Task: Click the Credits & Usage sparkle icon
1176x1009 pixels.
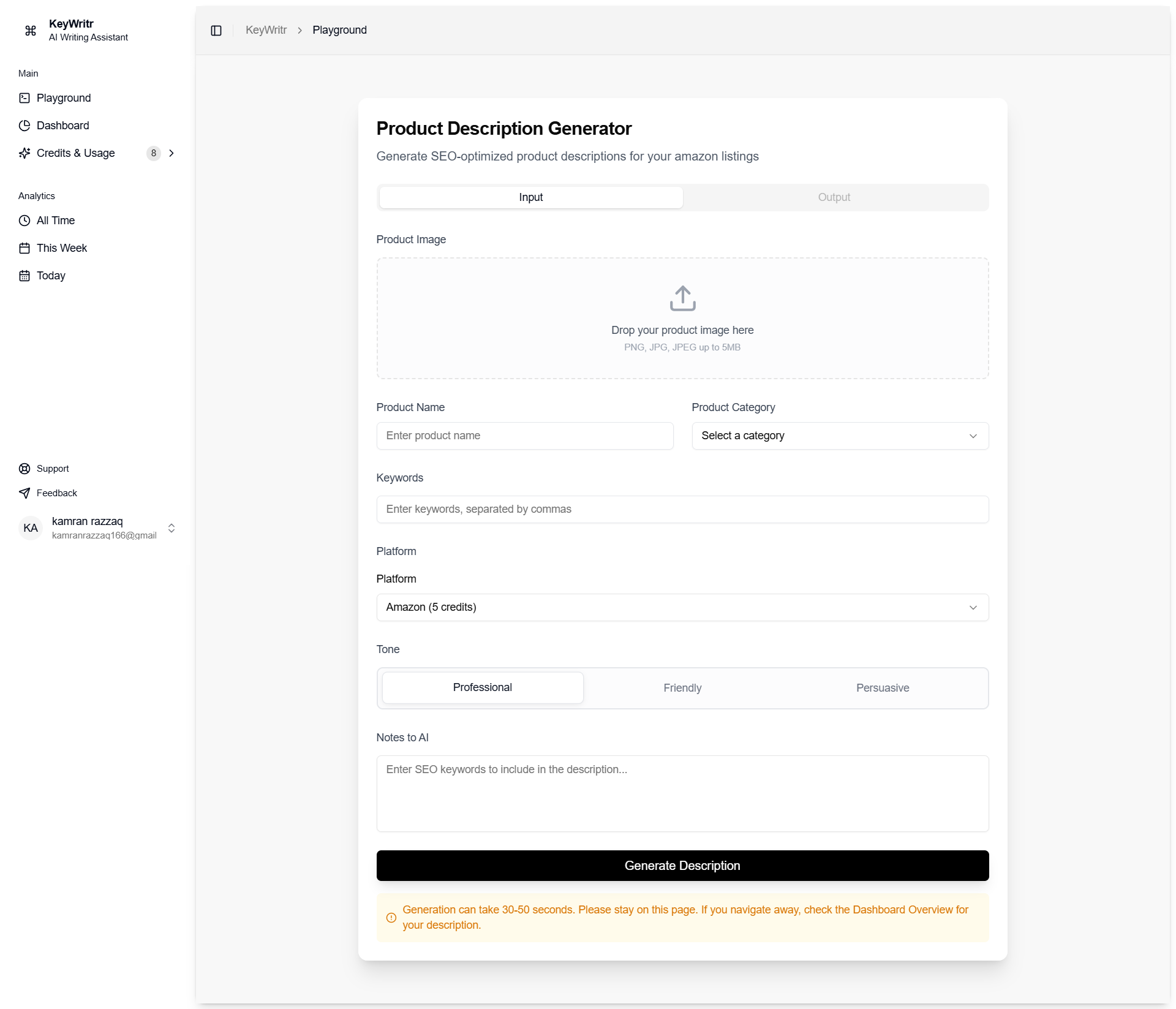Action: pyautogui.click(x=24, y=153)
